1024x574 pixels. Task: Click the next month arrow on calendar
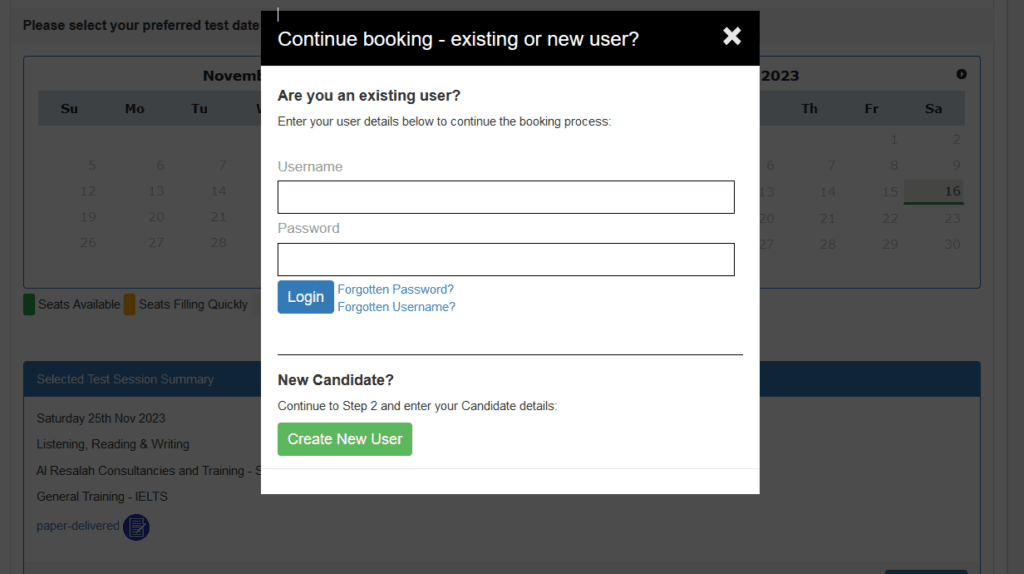click(961, 74)
